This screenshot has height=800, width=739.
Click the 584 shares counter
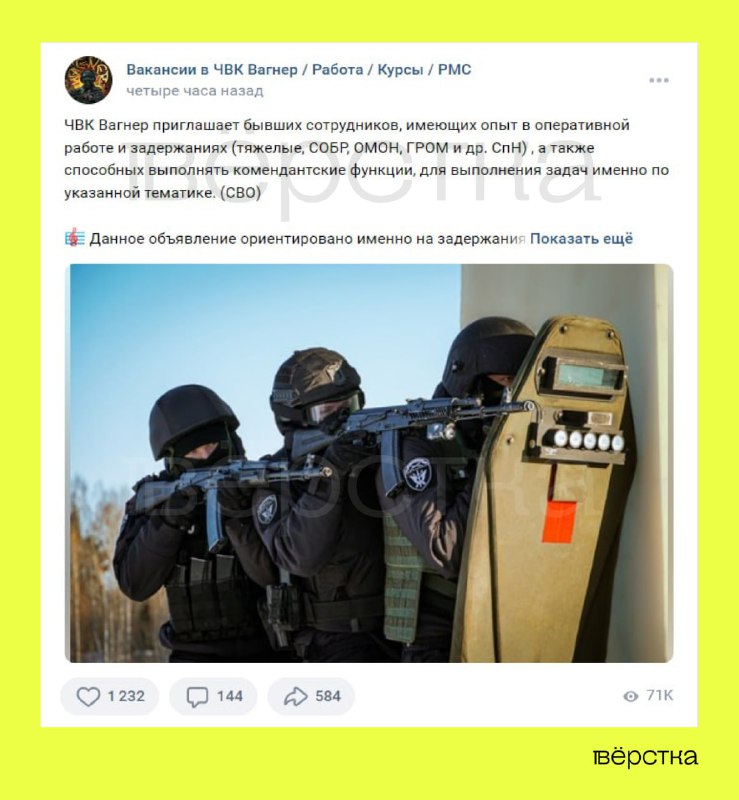click(328, 696)
